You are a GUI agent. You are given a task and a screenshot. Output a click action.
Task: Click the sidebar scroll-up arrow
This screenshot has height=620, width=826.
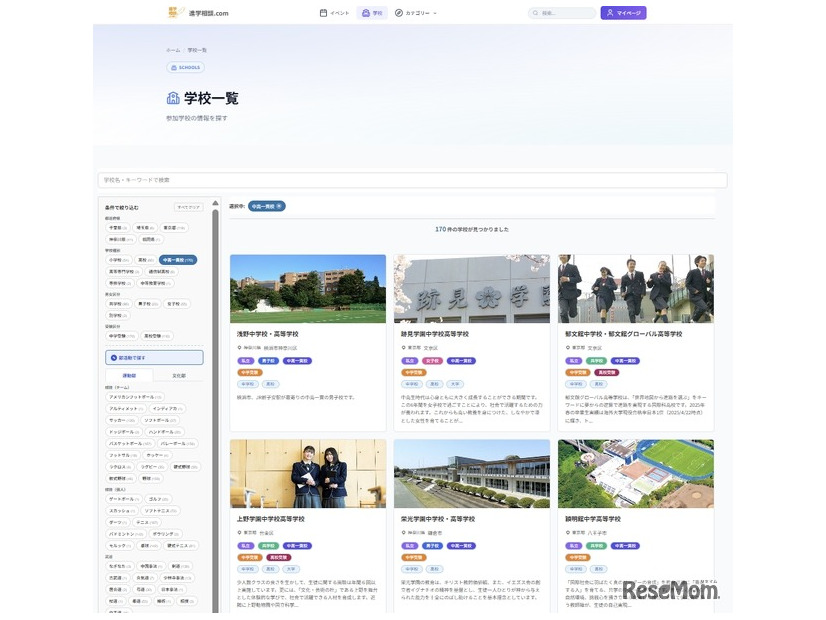point(215,203)
